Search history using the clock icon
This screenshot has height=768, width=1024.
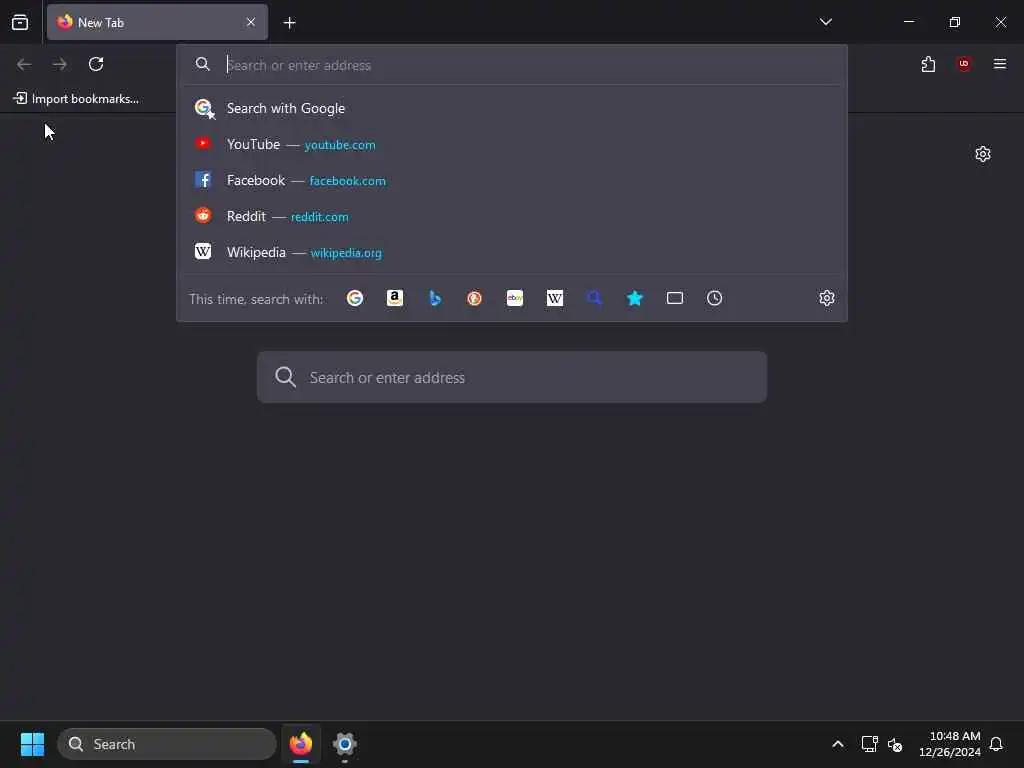714,298
